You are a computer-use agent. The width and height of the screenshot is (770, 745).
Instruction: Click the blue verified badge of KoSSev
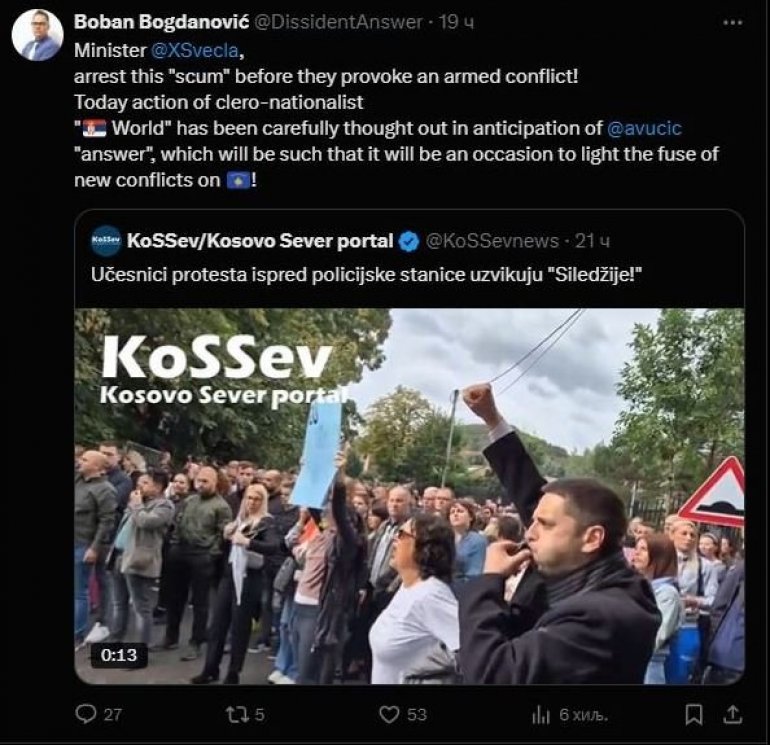coord(409,241)
